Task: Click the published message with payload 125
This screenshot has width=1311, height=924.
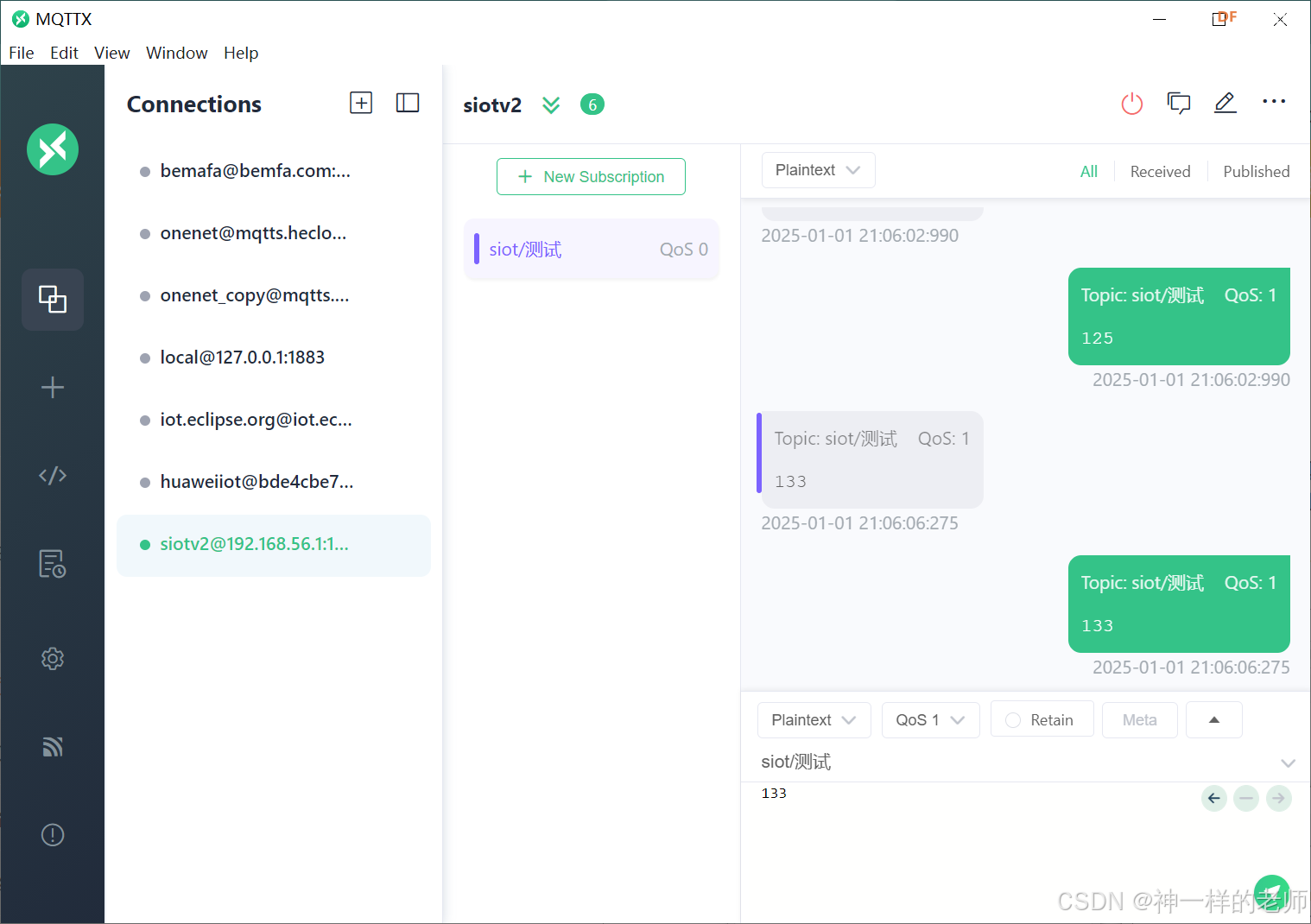Action: [x=1179, y=316]
